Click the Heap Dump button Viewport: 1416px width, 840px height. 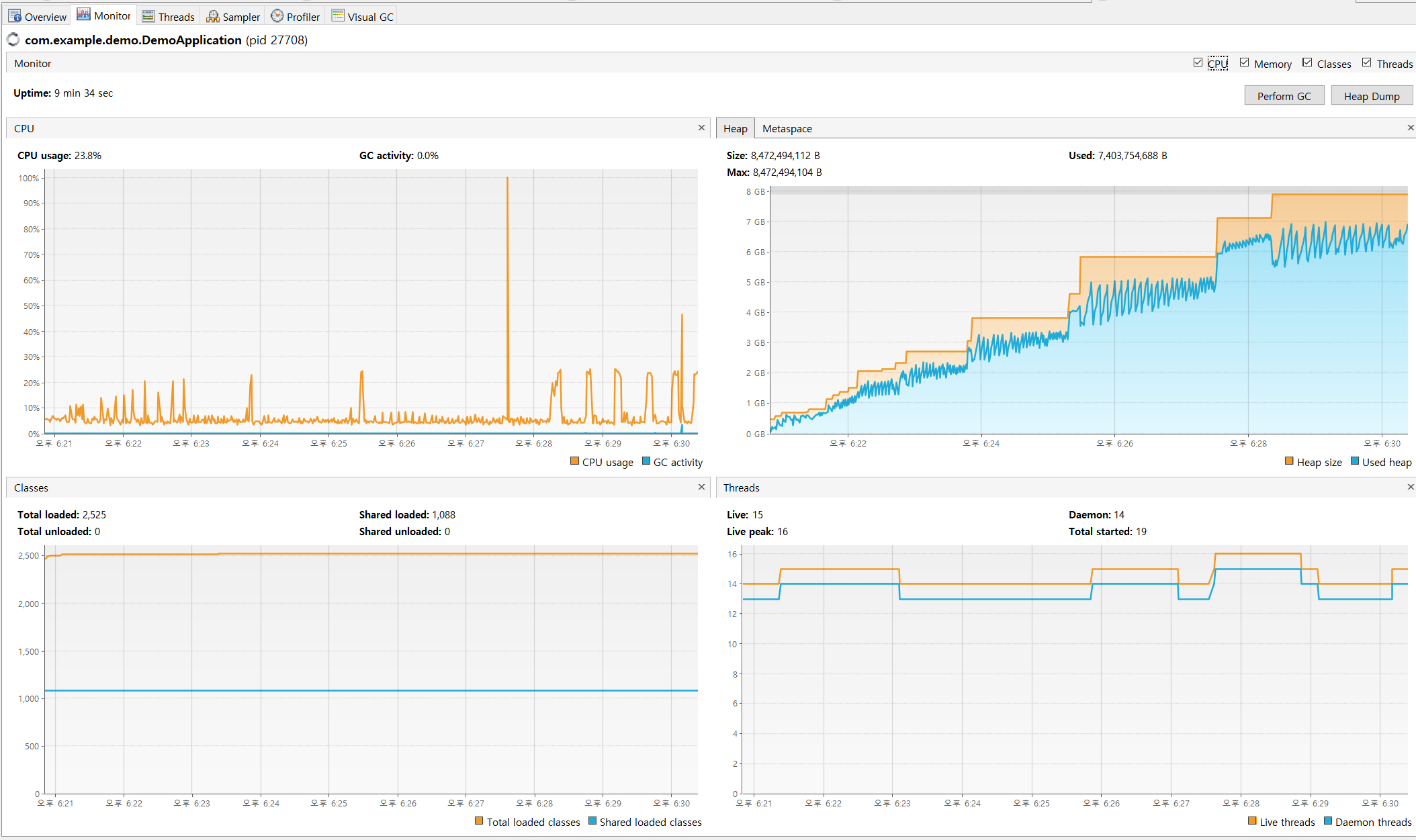(1371, 96)
